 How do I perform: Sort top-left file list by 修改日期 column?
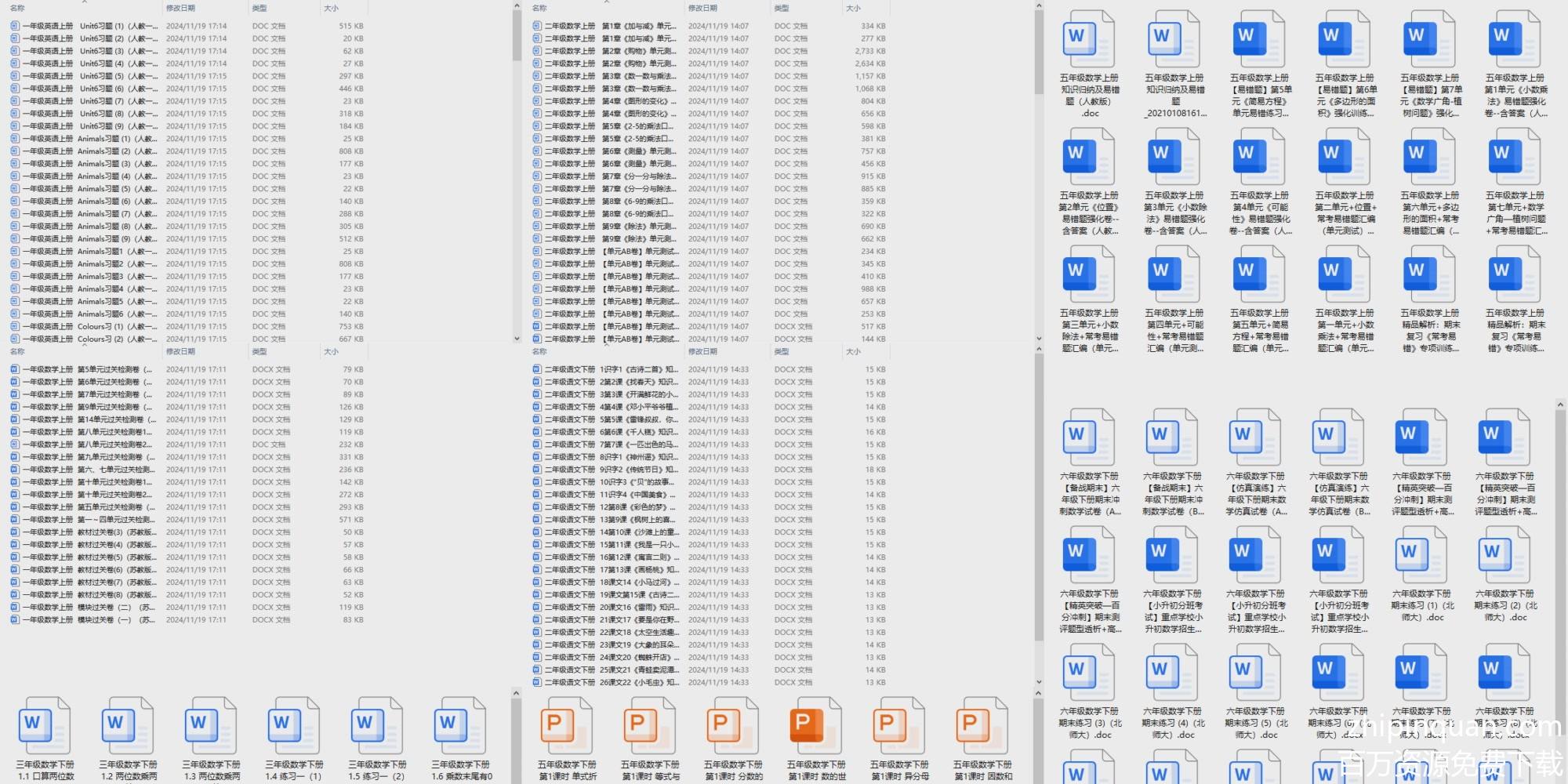coord(180,8)
